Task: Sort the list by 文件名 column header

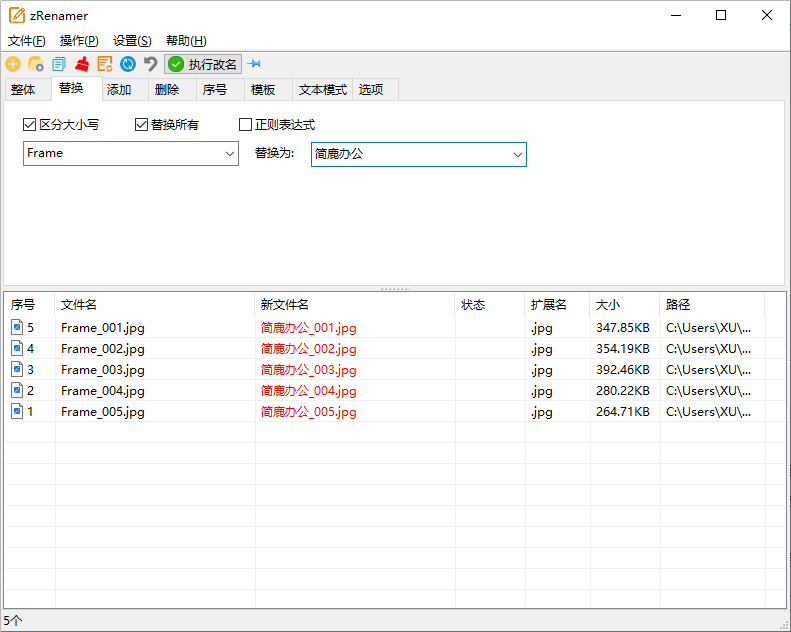Action: point(155,304)
